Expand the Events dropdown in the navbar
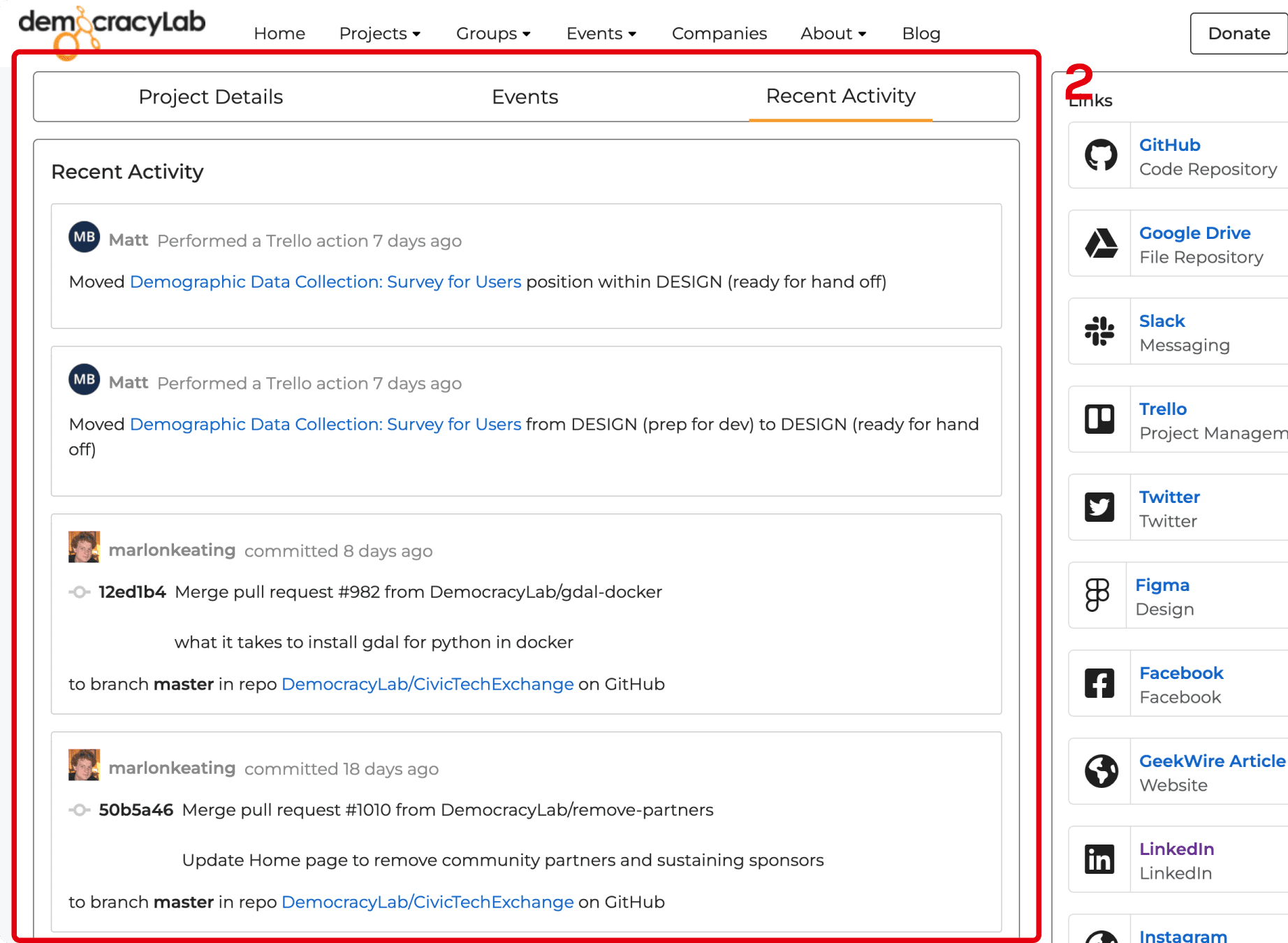The height and width of the screenshot is (943, 1288). click(x=601, y=34)
